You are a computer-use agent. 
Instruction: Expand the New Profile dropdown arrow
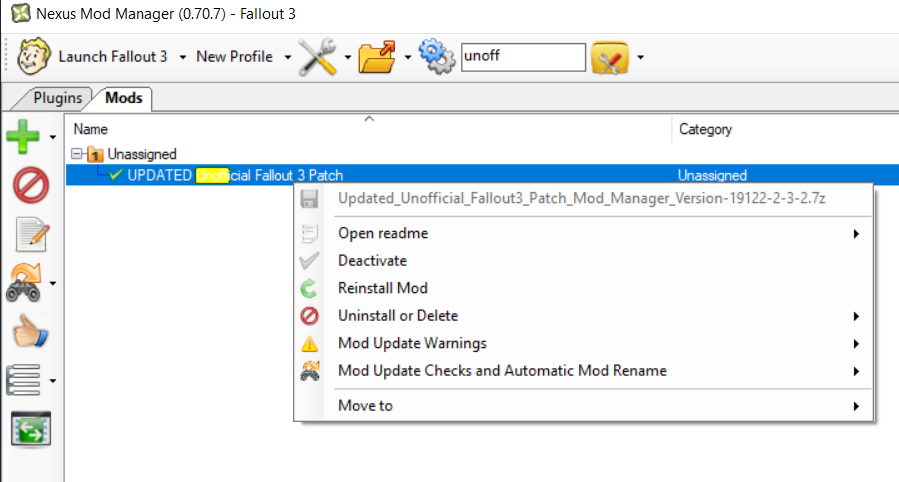point(288,57)
